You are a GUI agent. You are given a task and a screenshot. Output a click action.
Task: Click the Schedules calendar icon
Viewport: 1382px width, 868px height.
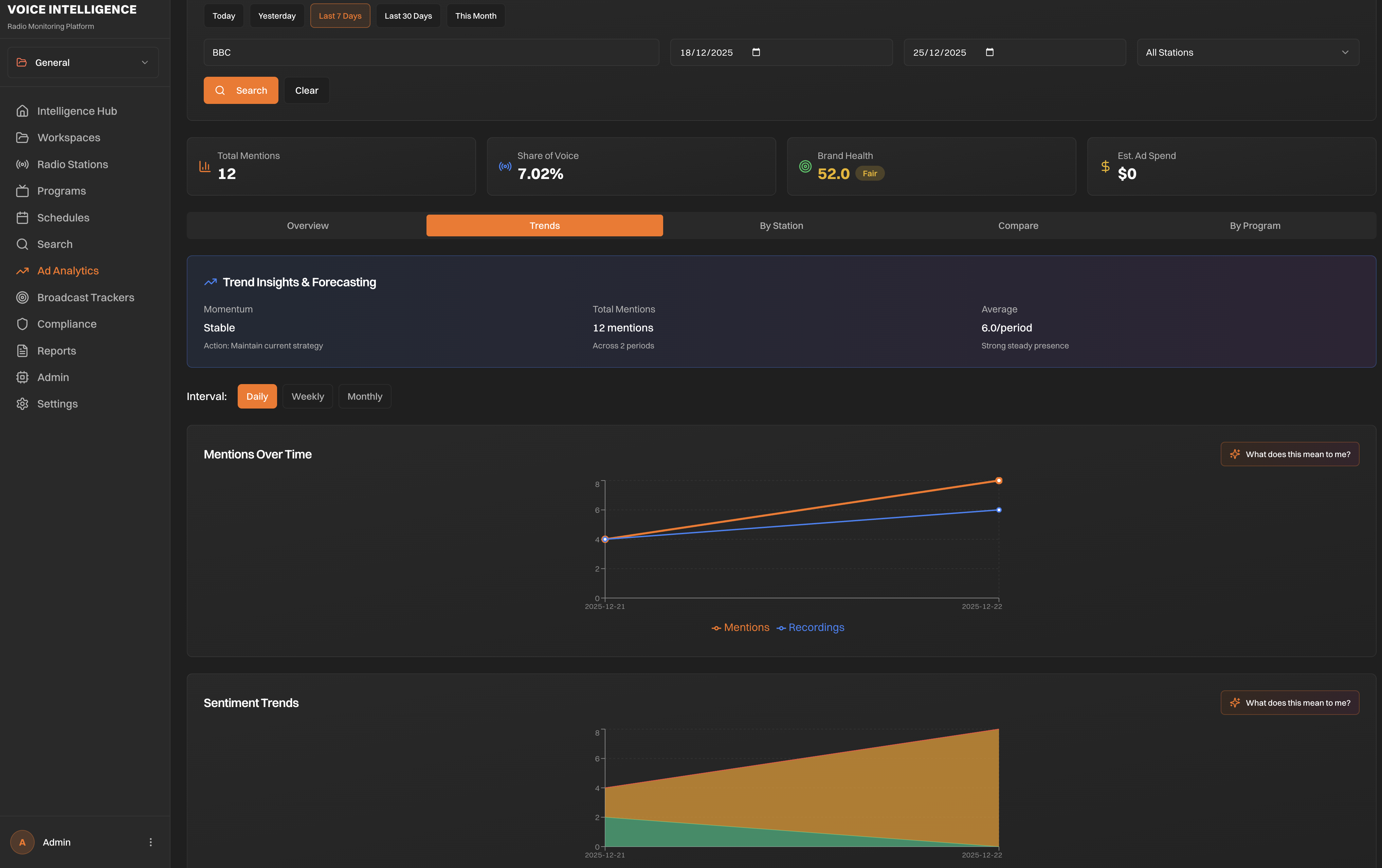pyautogui.click(x=22, y=218)
